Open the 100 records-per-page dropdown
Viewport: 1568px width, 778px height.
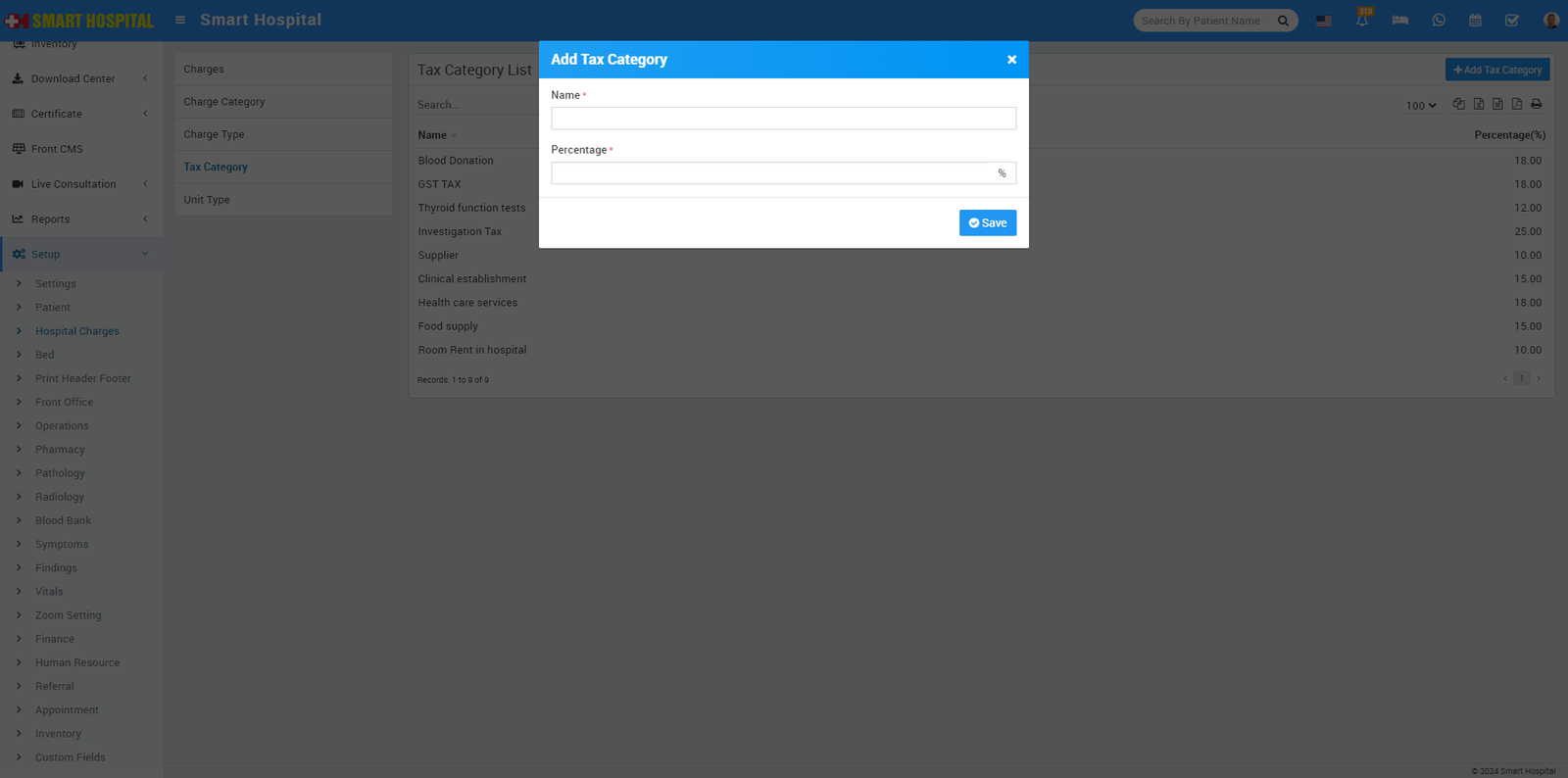pos(1420,106)
